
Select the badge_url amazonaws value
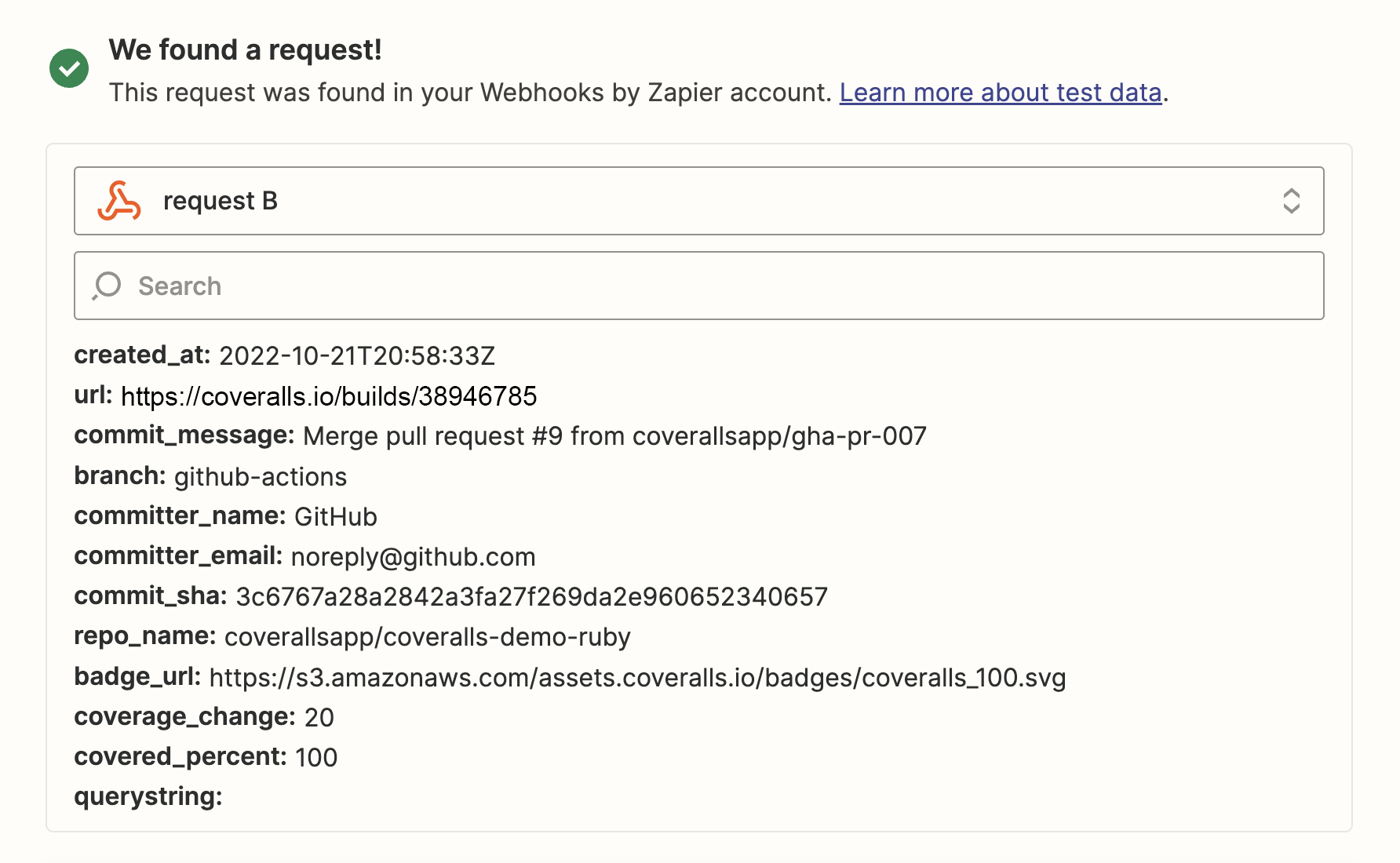[x=636, y=677]
